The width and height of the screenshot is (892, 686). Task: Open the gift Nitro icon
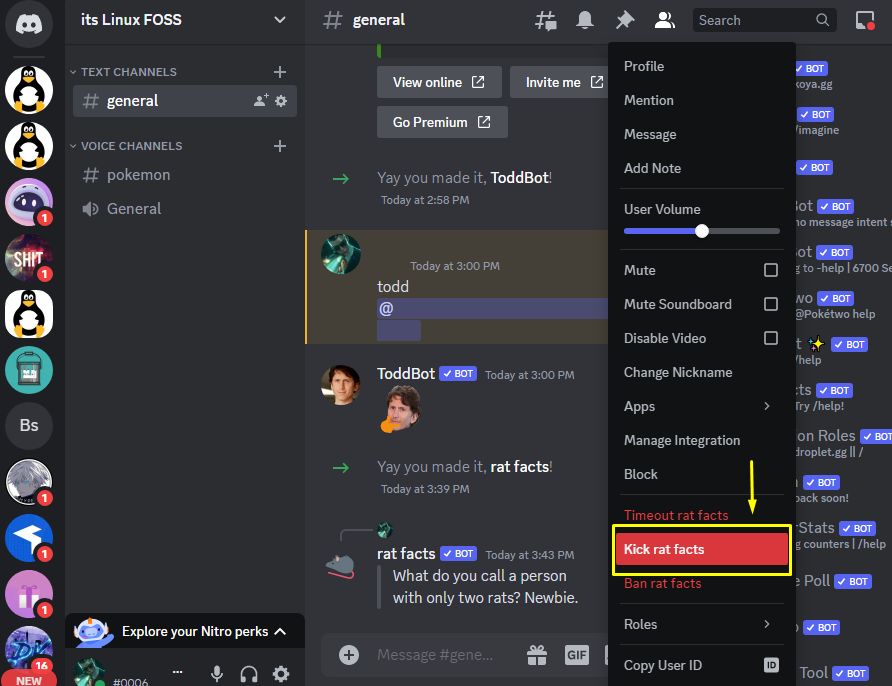536,655
